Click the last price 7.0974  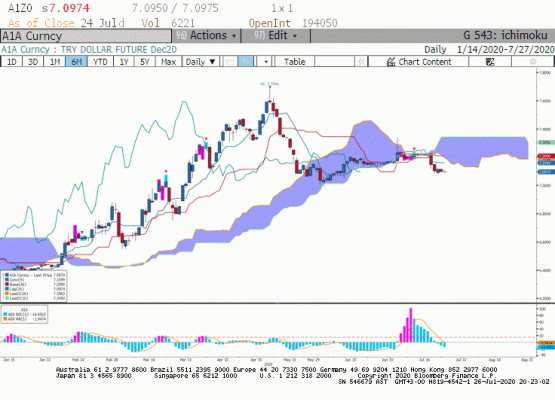pos(69,8)
